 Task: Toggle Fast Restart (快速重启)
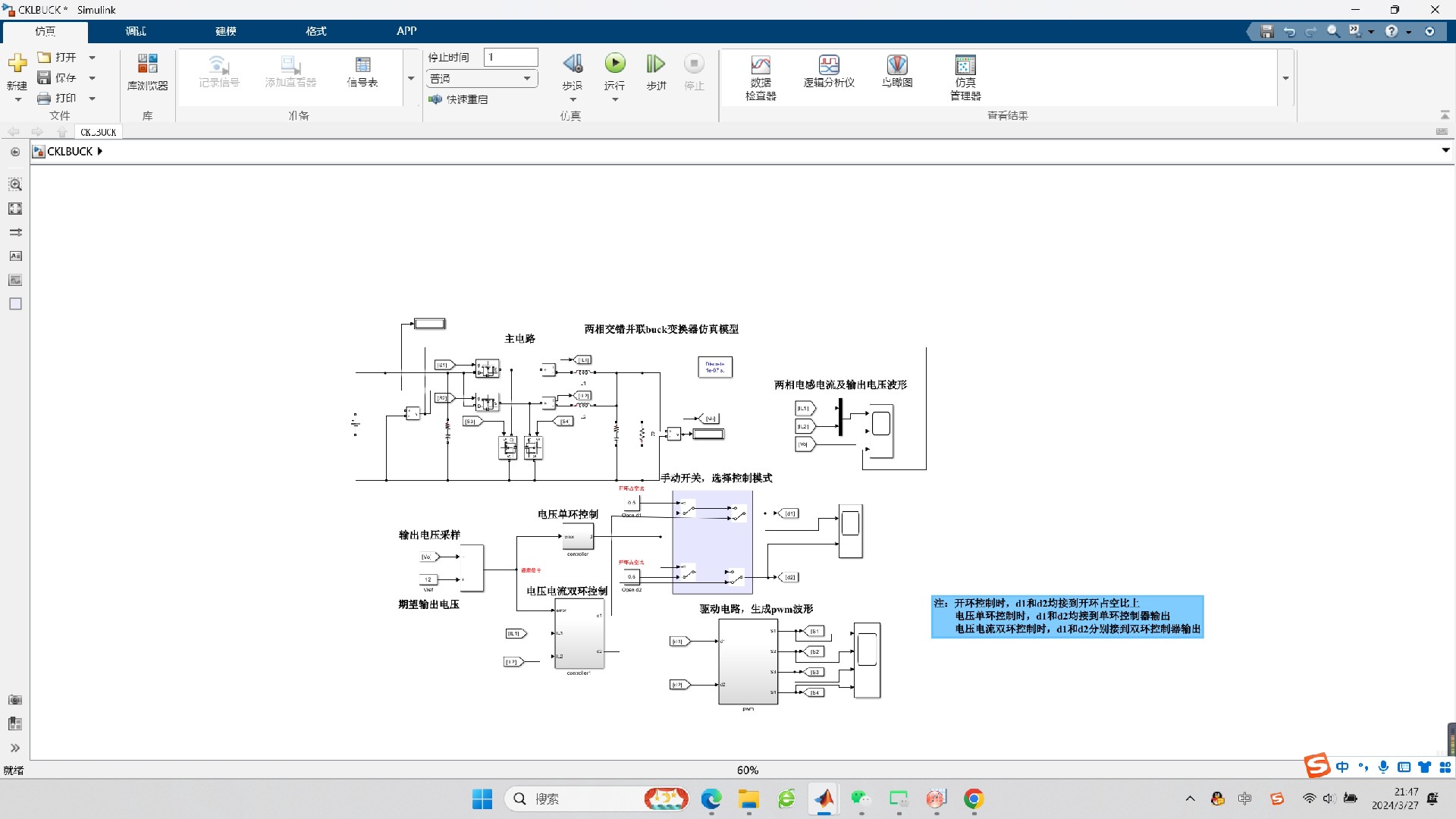(459, 99)
